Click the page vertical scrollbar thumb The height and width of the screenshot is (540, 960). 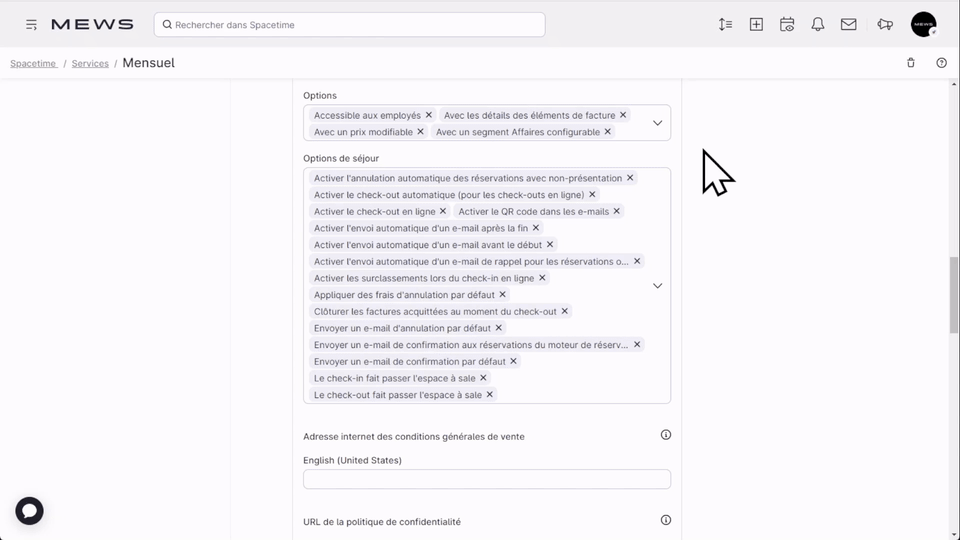[954, 295]
